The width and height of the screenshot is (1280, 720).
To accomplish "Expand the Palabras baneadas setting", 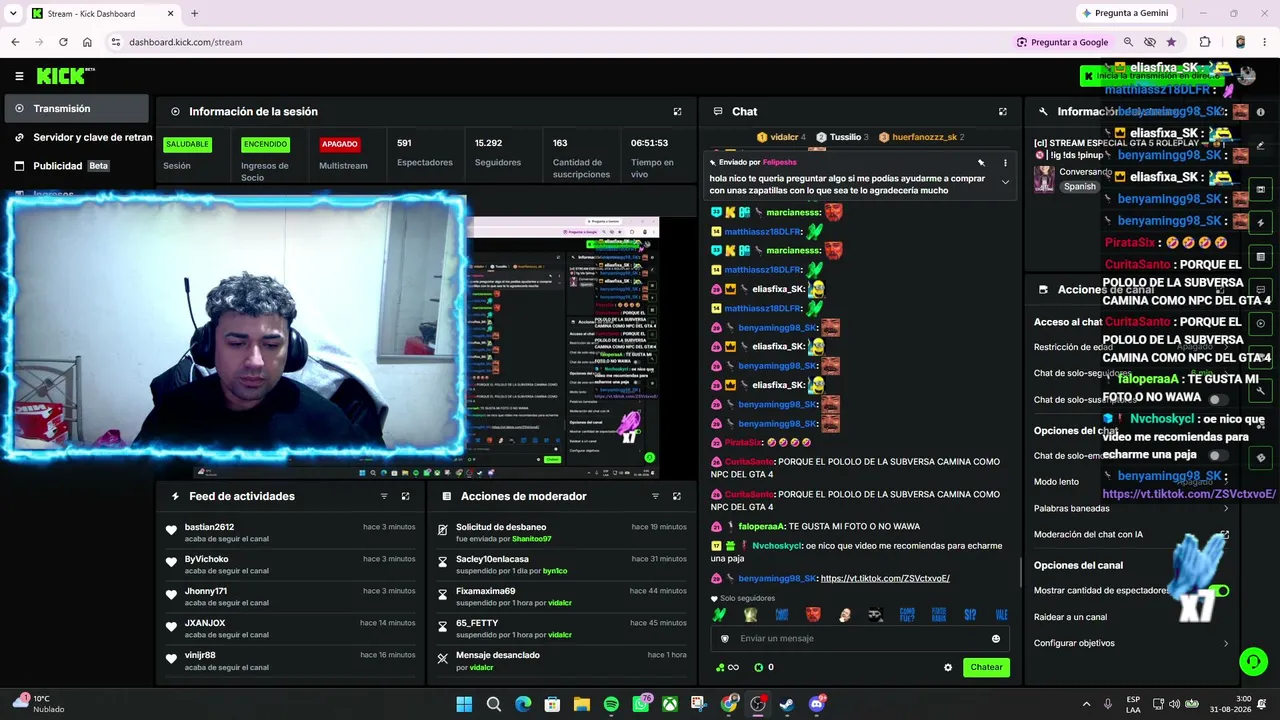I will [x=1130, y=509].
